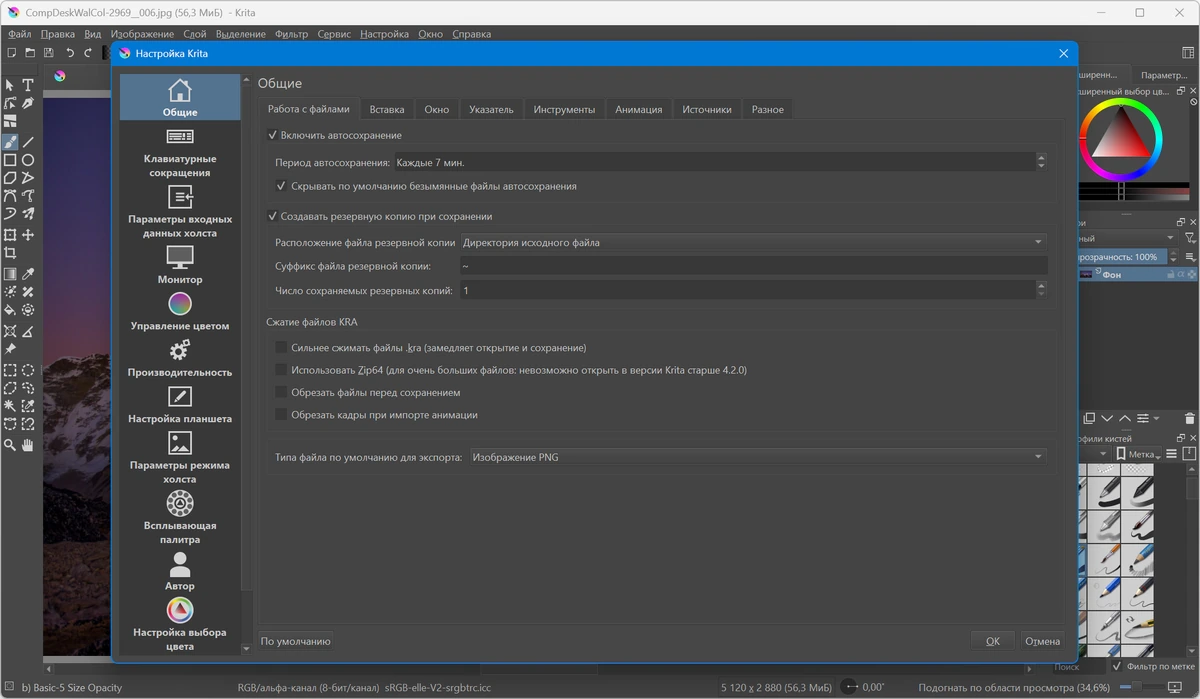Viewport: 1200px width, 699px height.
Task: Switch to the Инструменты tab
Action: point(564,109)
